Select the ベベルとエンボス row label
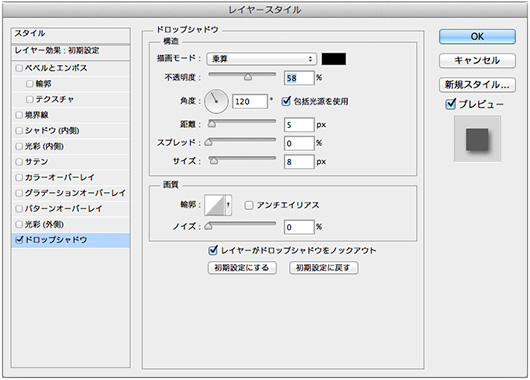Image resolution: width=530 pixels, height=380 pixels. (56, 68)
